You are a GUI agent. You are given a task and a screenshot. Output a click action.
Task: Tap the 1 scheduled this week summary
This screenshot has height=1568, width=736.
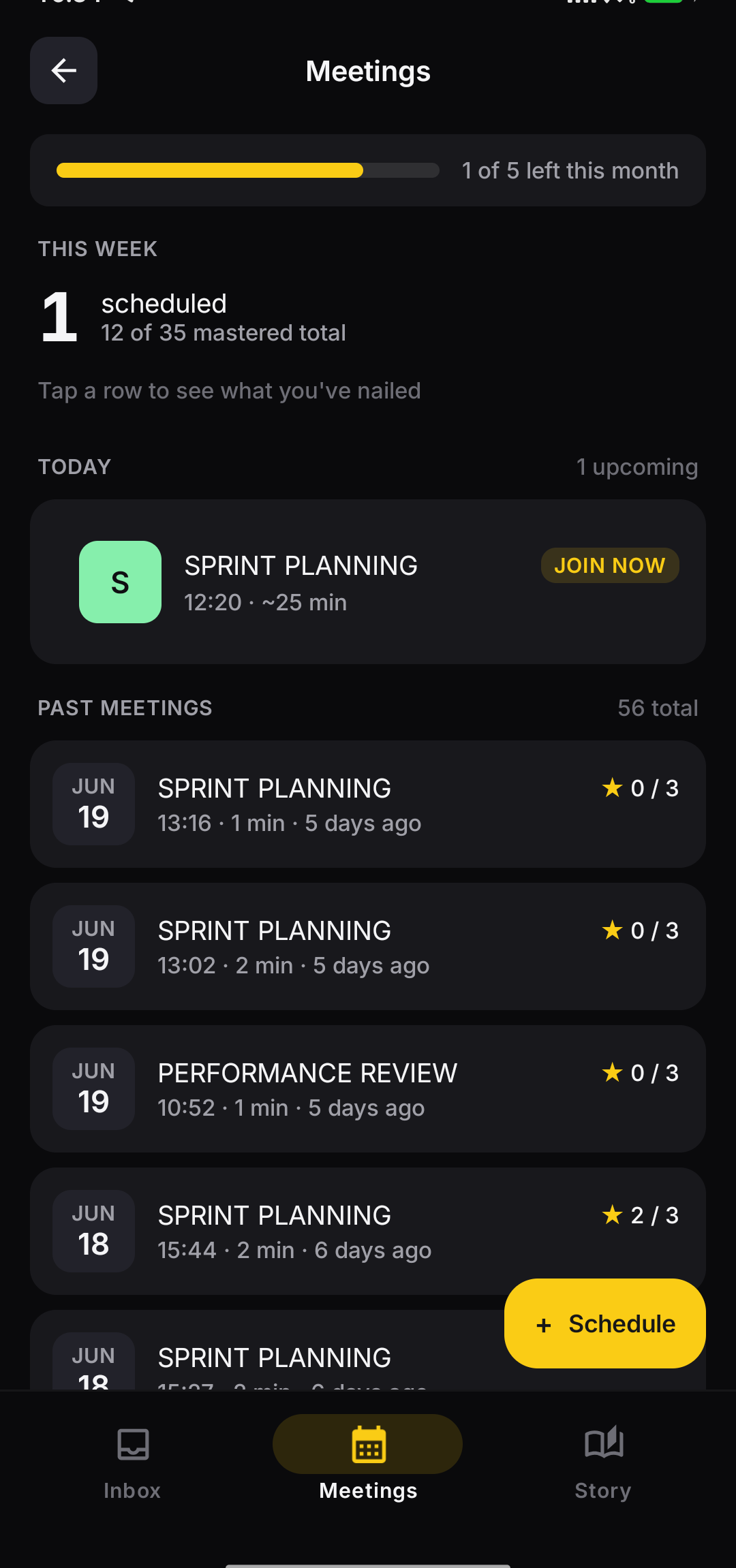tap(193, 317)
